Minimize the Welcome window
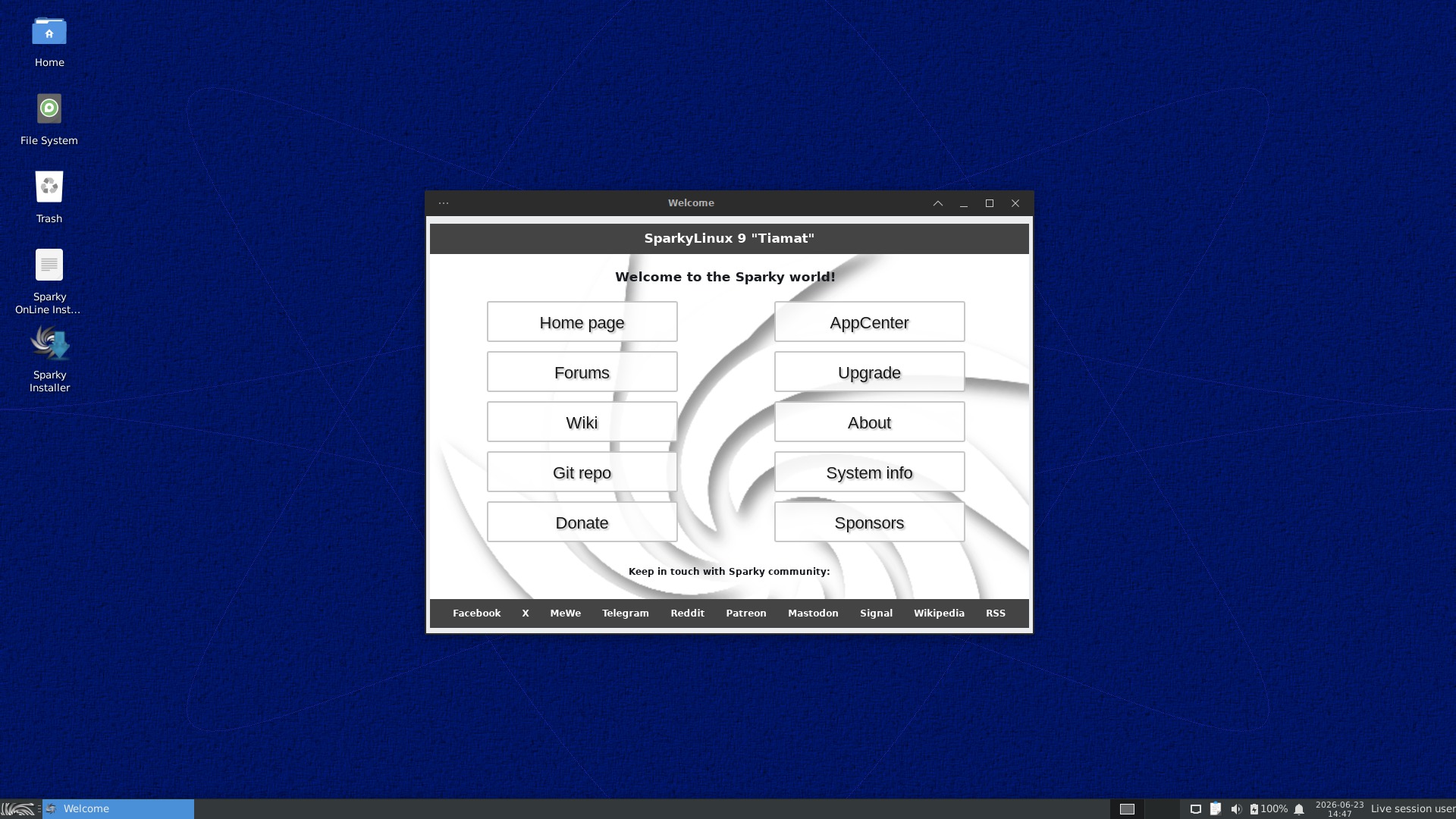 pyautogui.click(x=964, y=203)
